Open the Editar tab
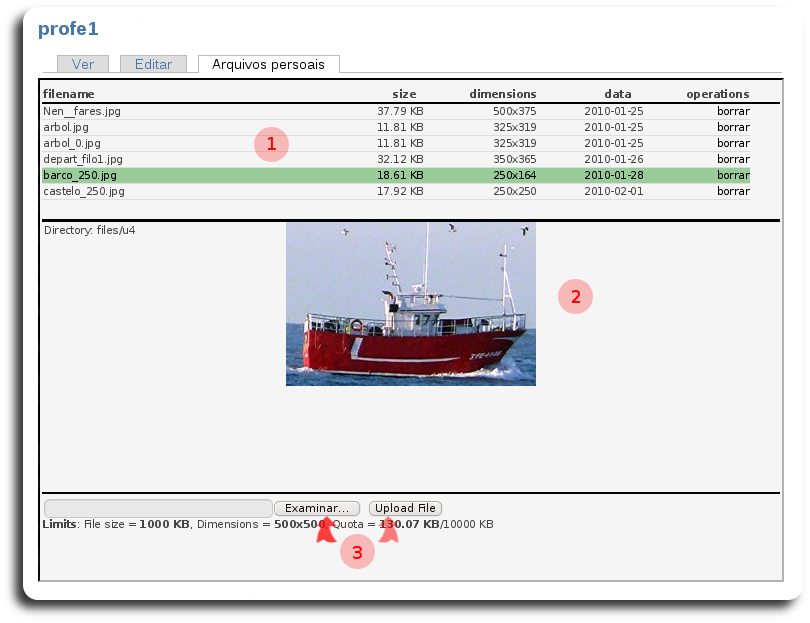This screenshot has height=623, width=810. click(153, 64)
